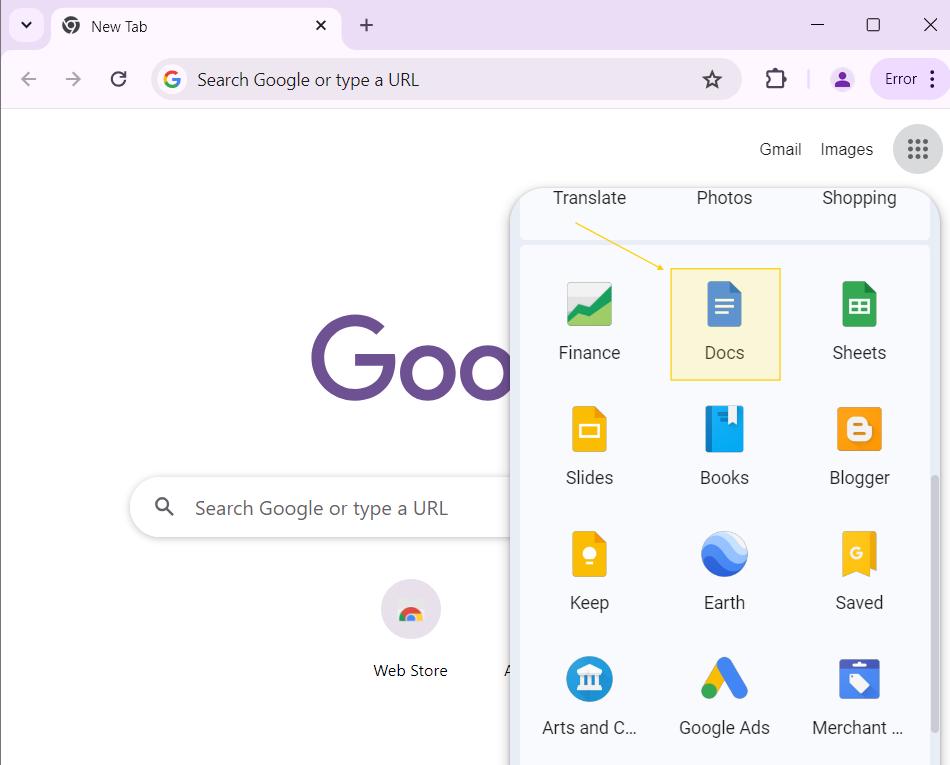Open Google Images link
This screenshot has width=950, height=765.
coord(846,149)
